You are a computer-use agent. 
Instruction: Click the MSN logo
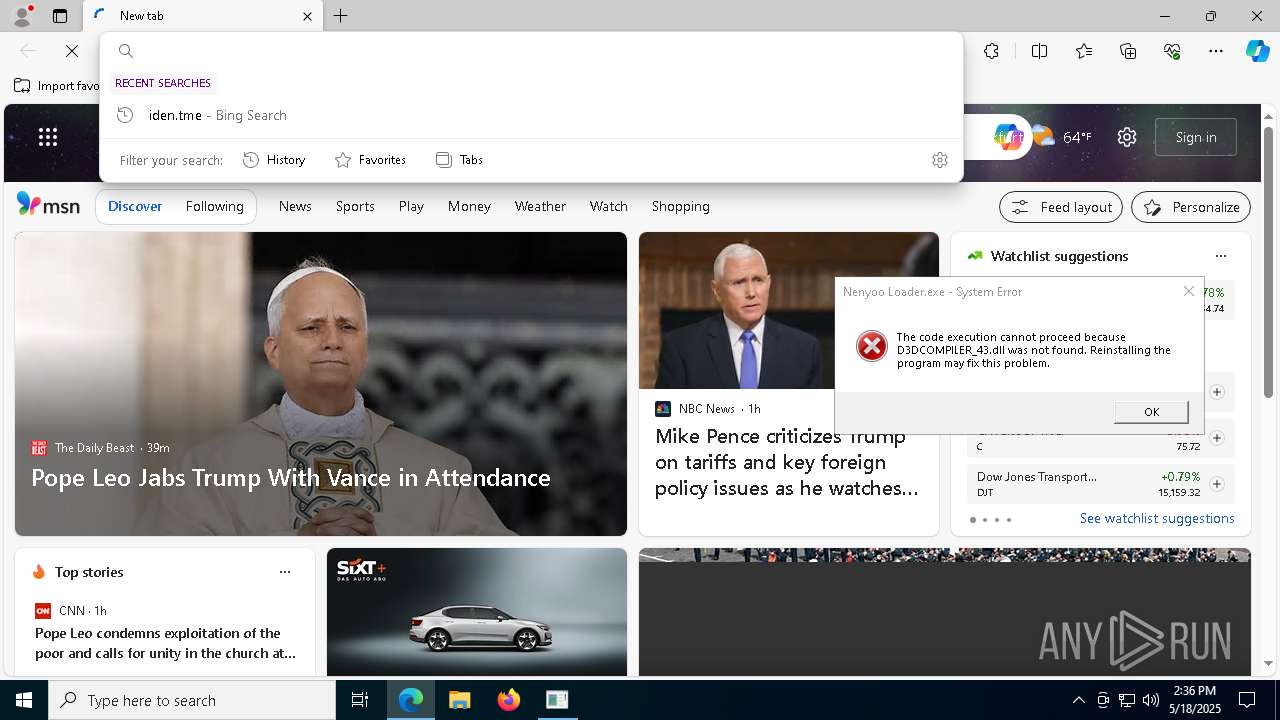point(48,205)
